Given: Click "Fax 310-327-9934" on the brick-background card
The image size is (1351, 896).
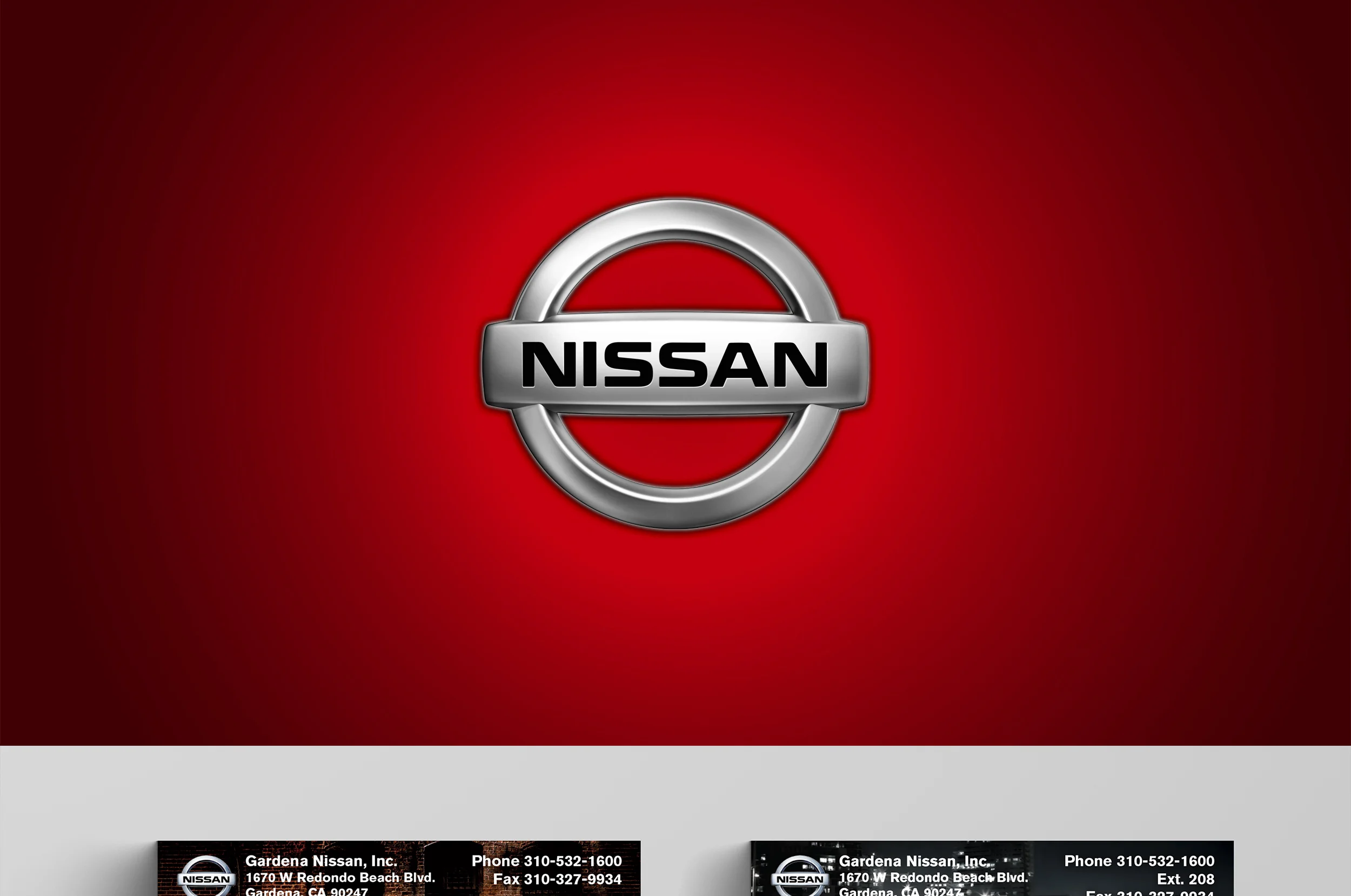Looking at the screenshot, I should 557,879.
